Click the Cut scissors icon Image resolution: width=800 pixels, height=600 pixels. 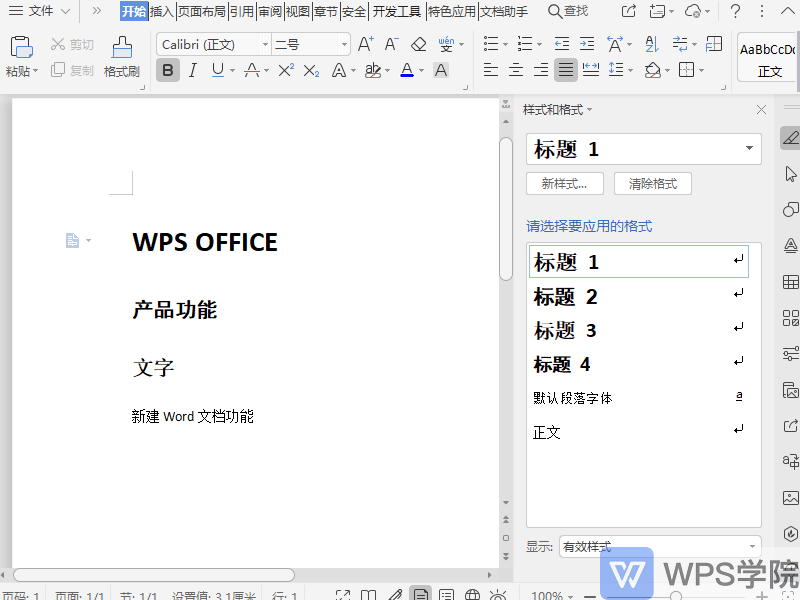(57, 44)
